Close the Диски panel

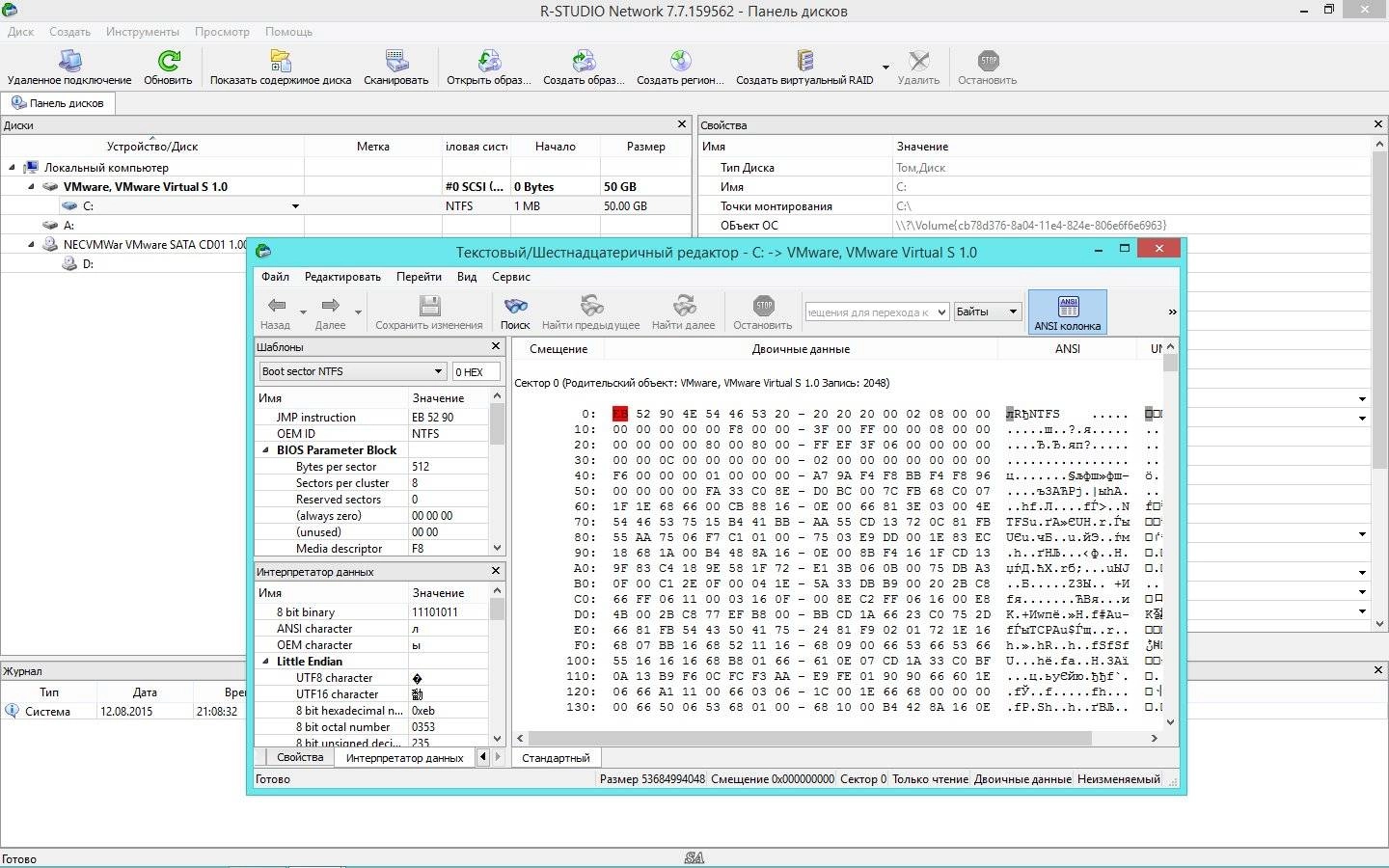[682, 124]
